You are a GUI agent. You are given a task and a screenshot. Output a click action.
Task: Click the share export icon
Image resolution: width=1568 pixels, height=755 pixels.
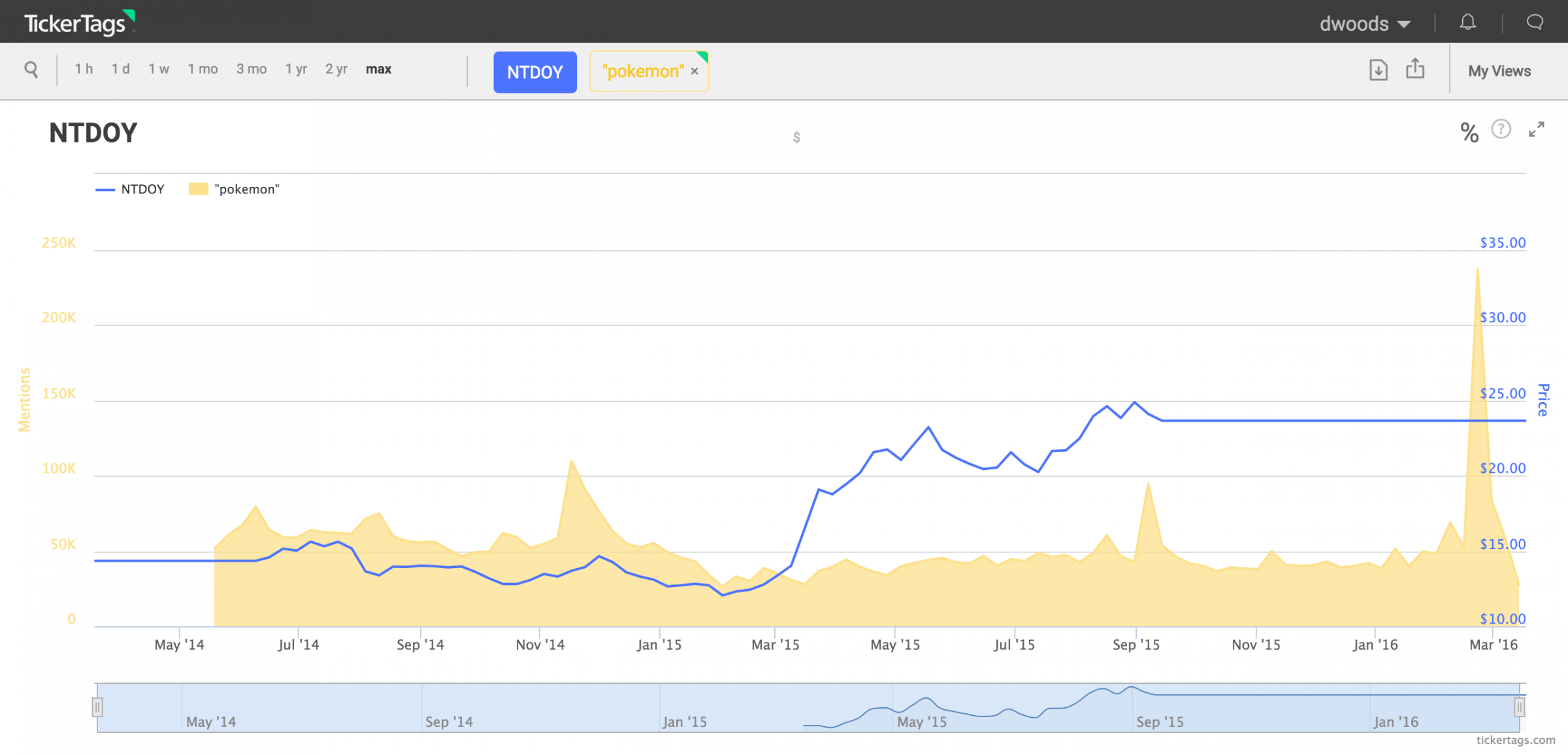click(x=1415, y=69)
